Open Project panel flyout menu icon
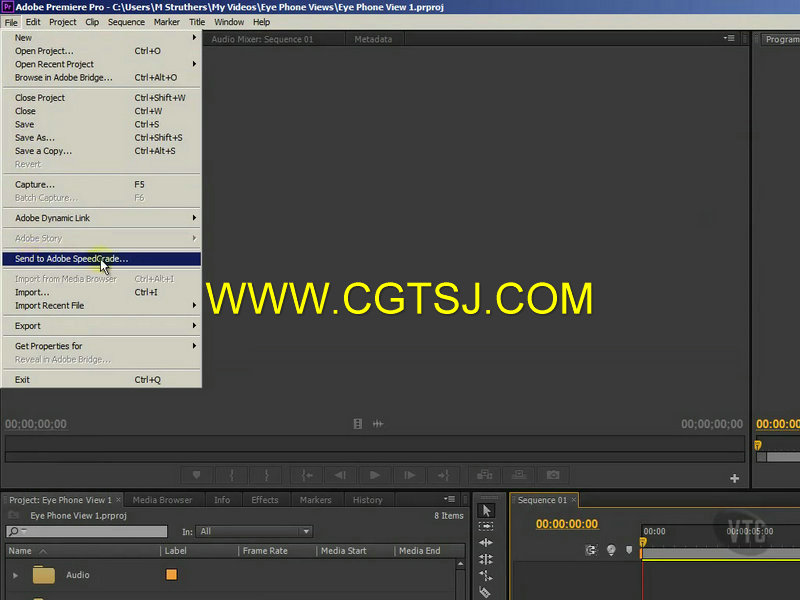Screen dimensions: 800x600 (x=449, y=499)
